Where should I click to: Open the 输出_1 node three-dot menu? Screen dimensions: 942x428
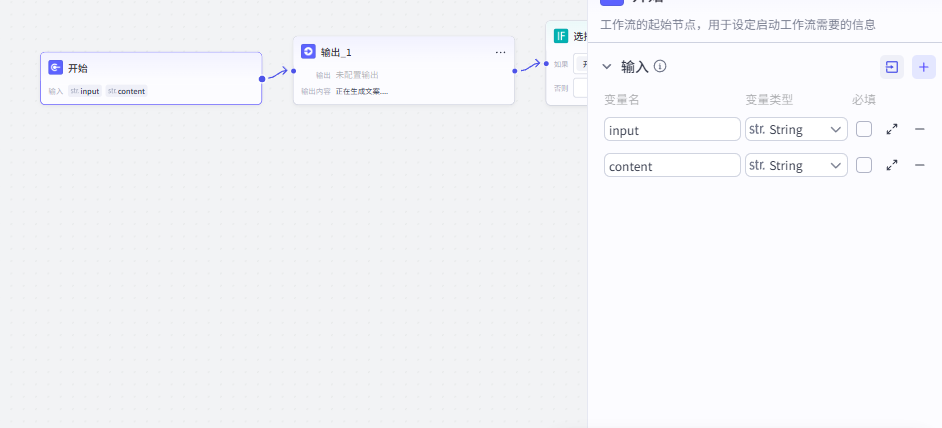pos(500,52)
